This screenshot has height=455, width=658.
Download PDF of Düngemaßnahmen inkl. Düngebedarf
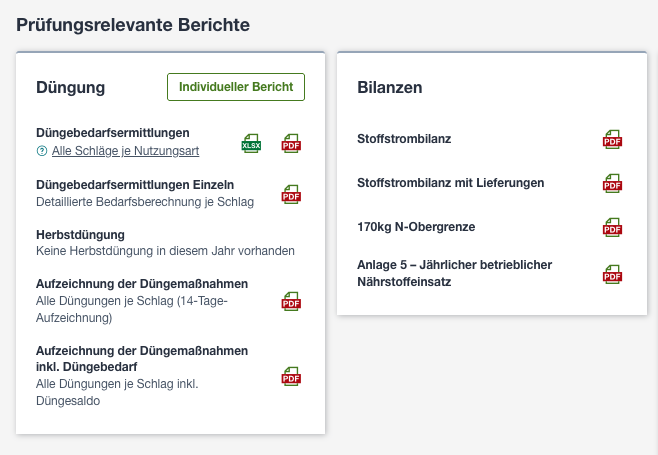coord(291,377)
